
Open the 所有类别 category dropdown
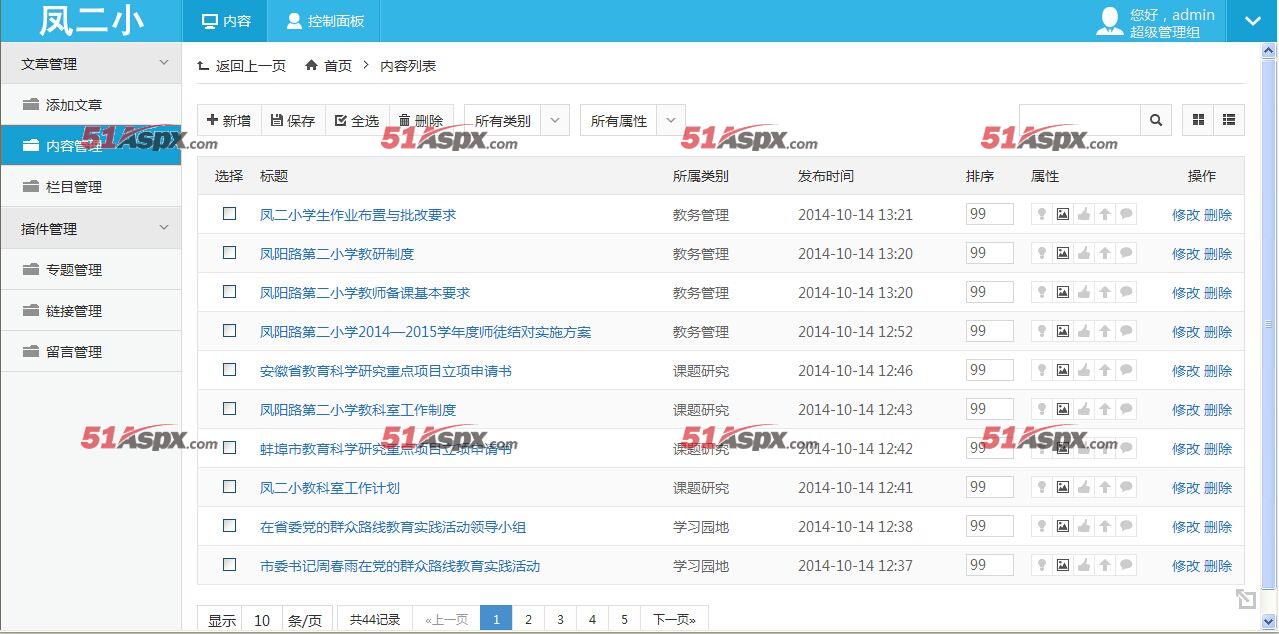tap(517, 120)
